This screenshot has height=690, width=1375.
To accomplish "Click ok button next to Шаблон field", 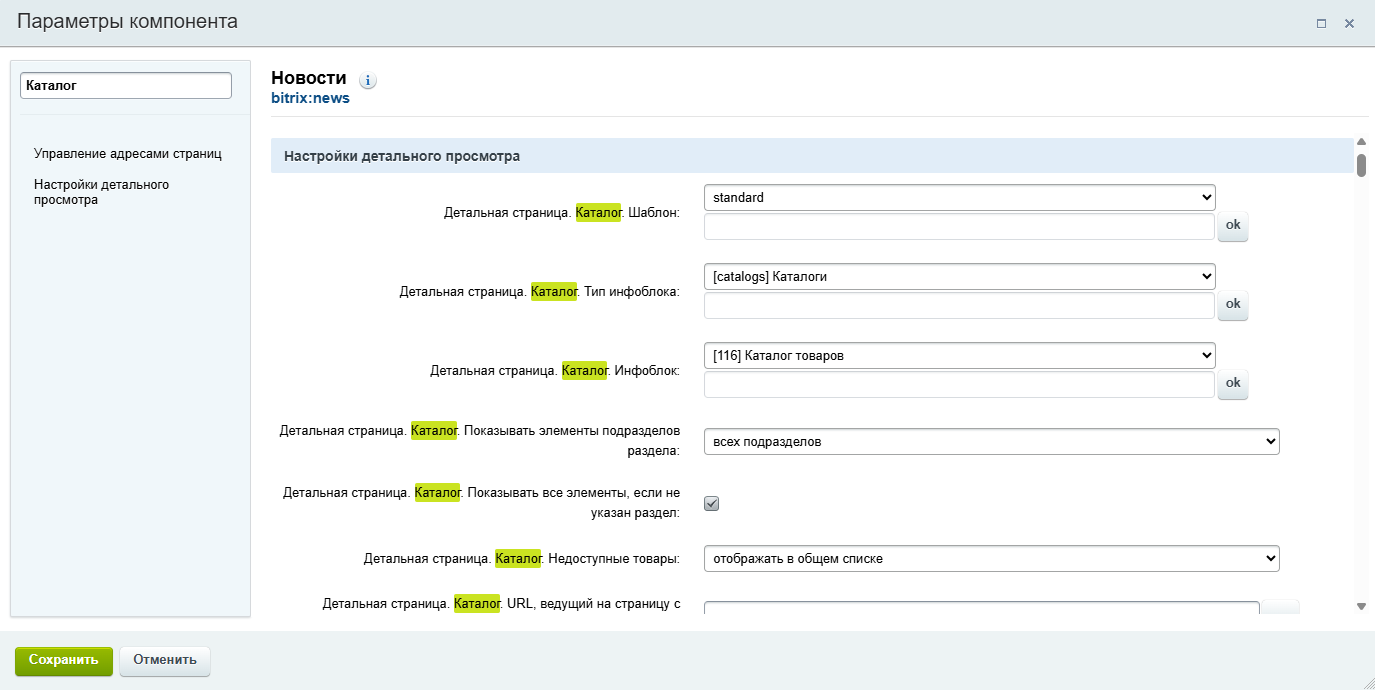I will (1233, 226).
